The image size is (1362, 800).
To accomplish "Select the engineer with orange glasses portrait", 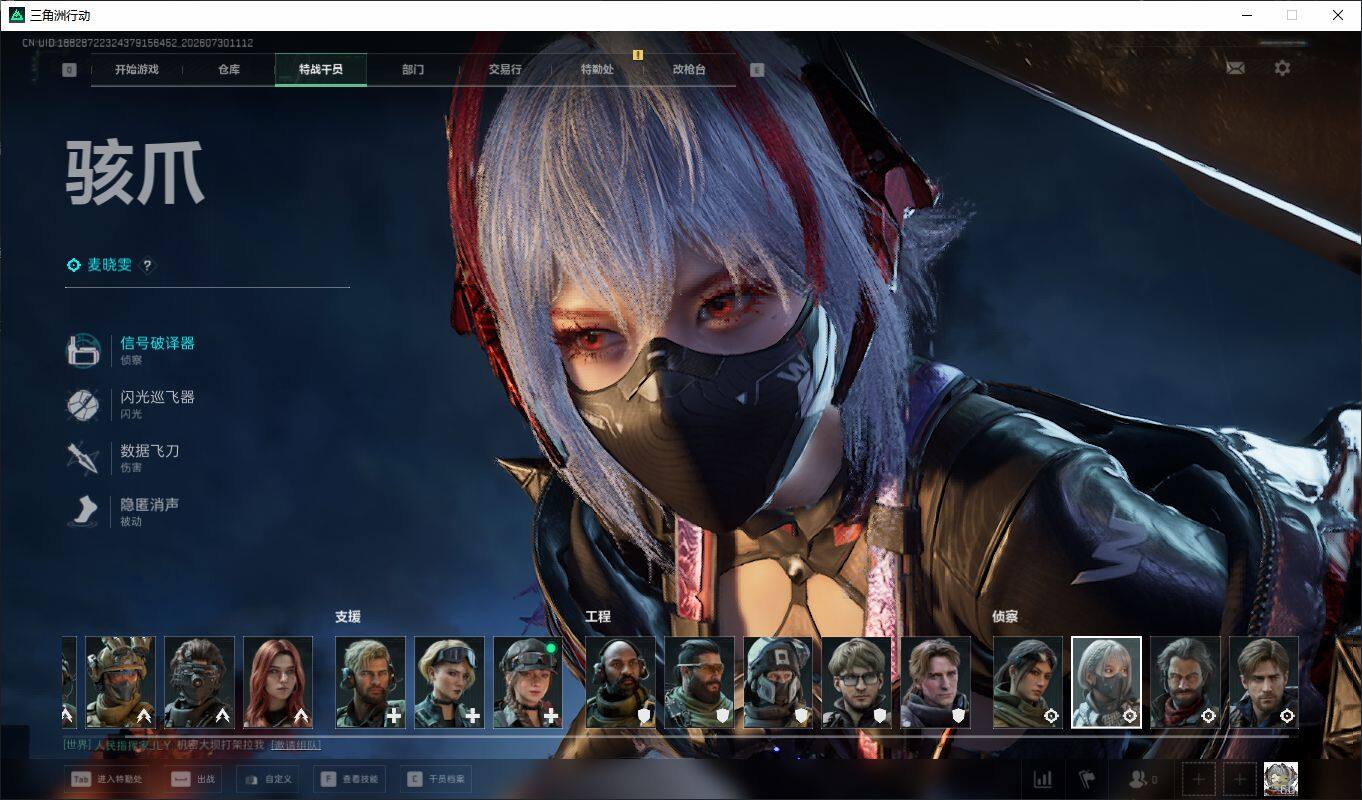I will point(699,682).
